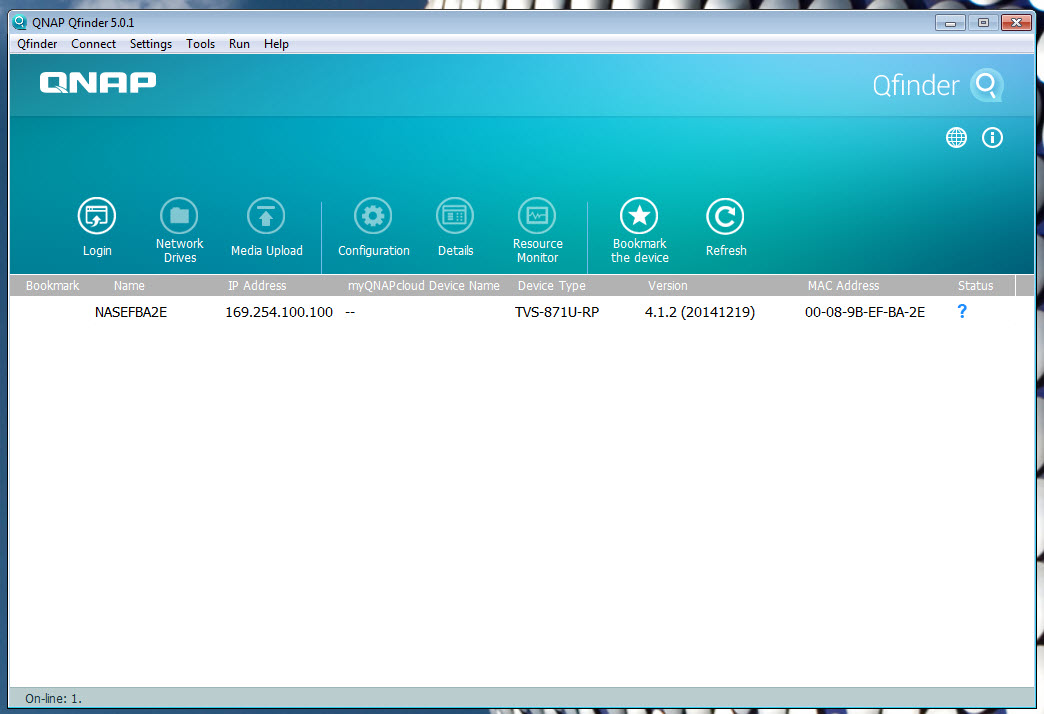Viewport: 1044px width, 714px height.
Task: Minimize the Qfinder window
Action: pos(950,23)
